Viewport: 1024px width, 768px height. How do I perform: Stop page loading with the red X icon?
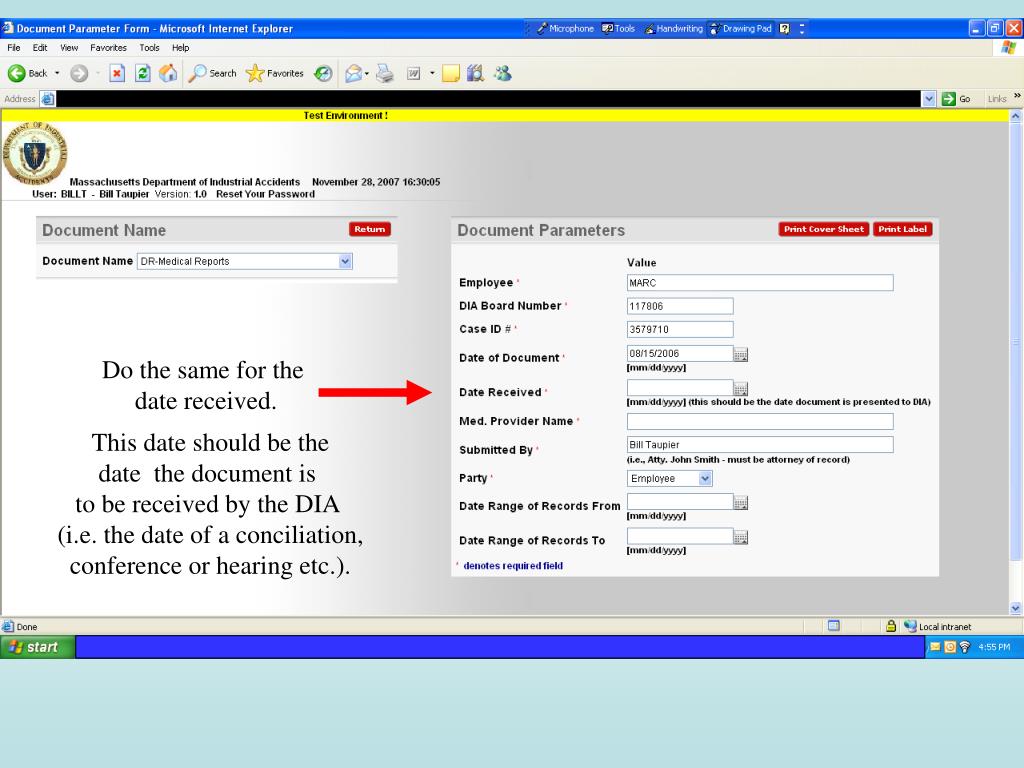(117, 73)
